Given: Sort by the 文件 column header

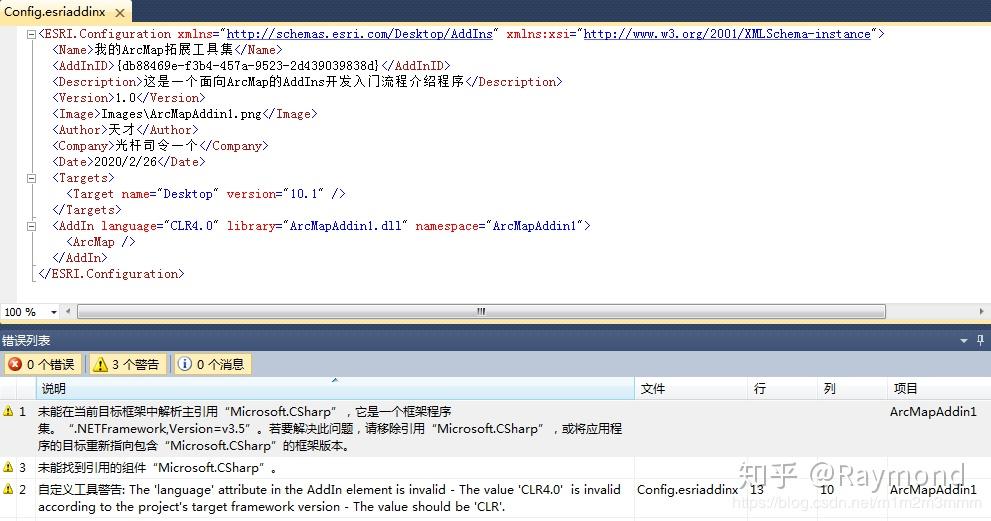Looking at the screenshot, I should tap(691, 389).
